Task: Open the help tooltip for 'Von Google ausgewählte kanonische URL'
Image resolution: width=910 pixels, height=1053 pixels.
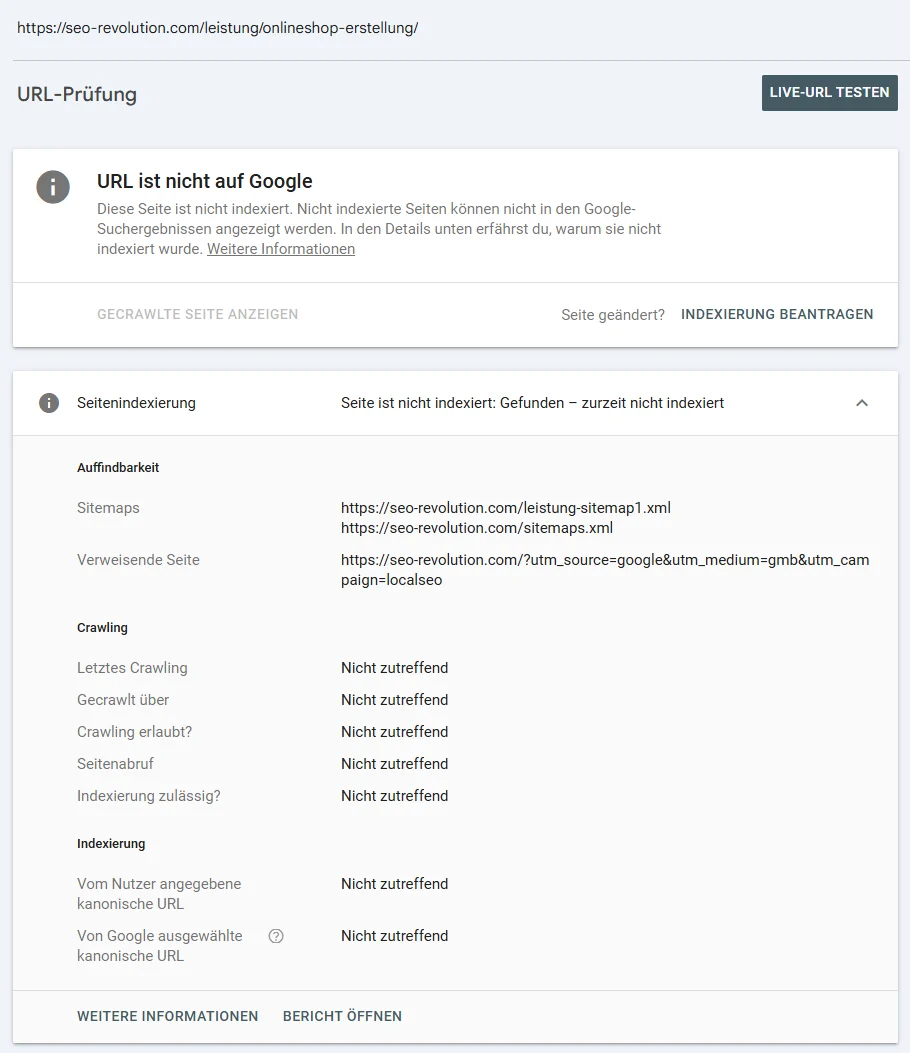Action: [275, 936]
